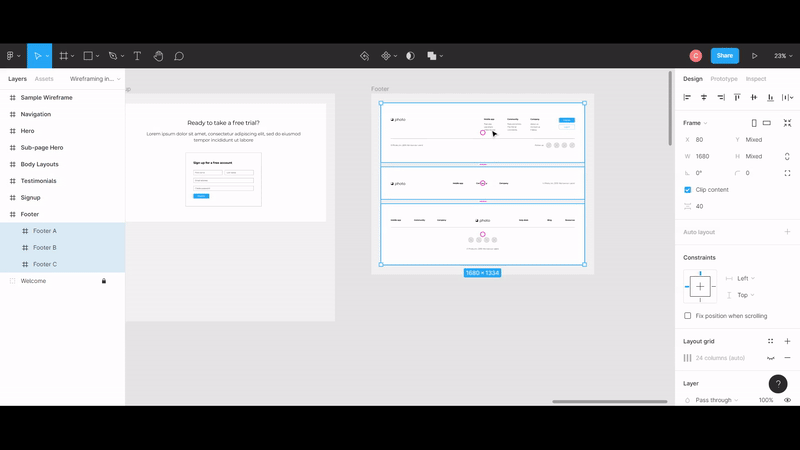The width and height of the screenshot is (800, 450).
Task: Enable Fix position when scrolling
Action: (687, 316)
